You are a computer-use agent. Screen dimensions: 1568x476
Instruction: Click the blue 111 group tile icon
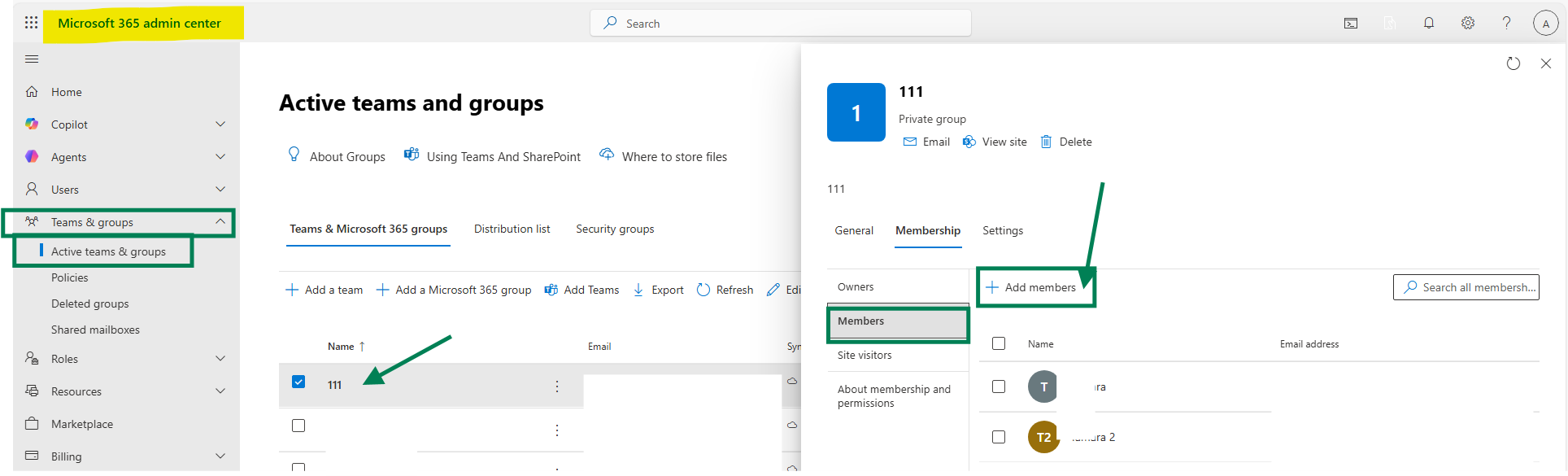856,112
